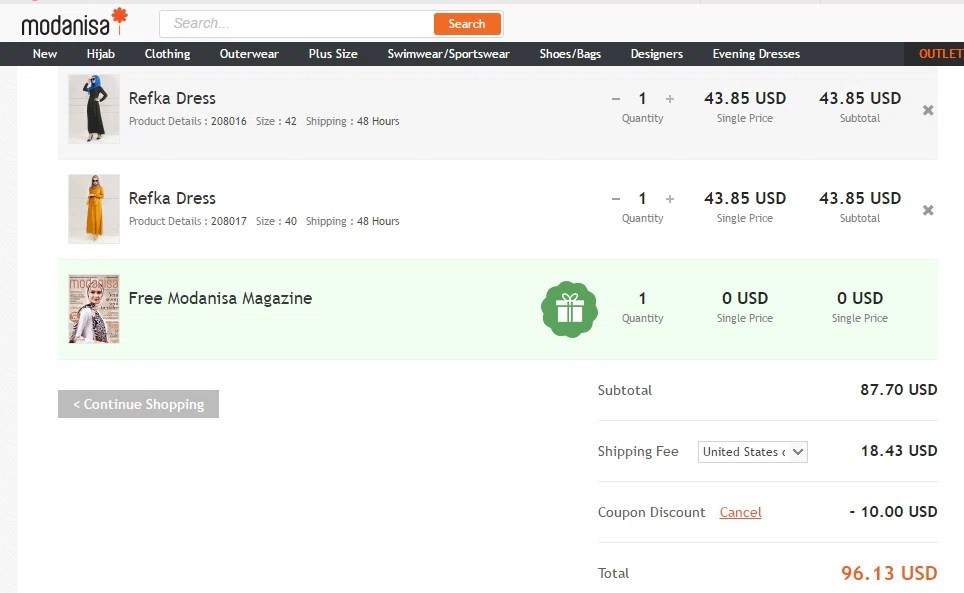Open the mustard Refka Dress thumbnail
This screenshot has width=964, height=593.
point(94,209)
